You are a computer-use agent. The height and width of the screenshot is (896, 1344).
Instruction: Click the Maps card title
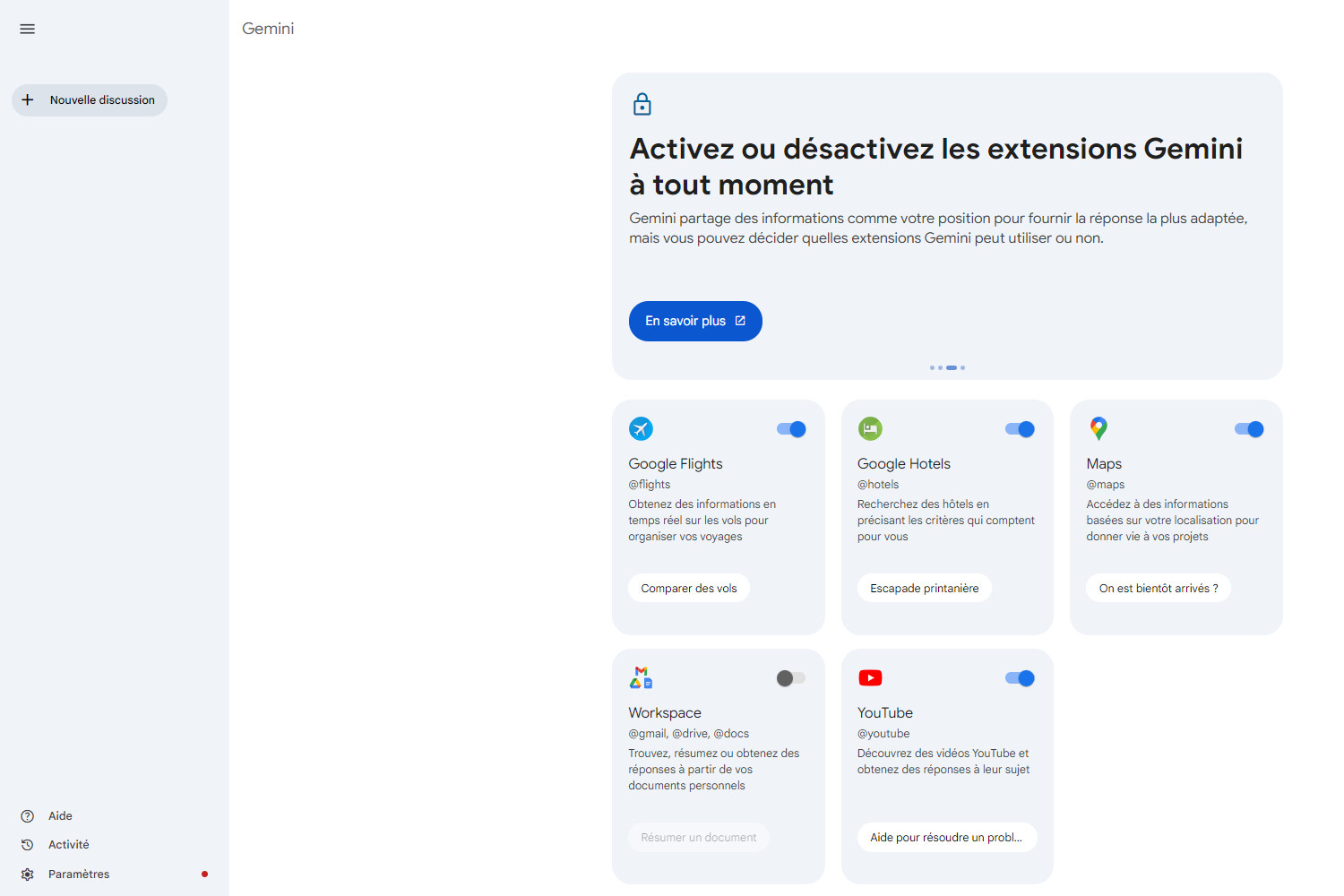coord(1104,463)
